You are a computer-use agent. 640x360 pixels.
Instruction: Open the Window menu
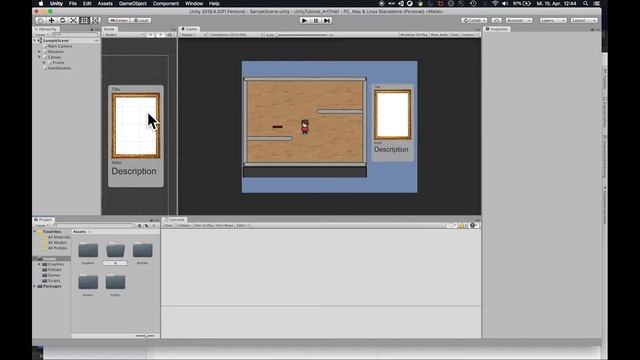pyautogui.click(x=194, y=3)
